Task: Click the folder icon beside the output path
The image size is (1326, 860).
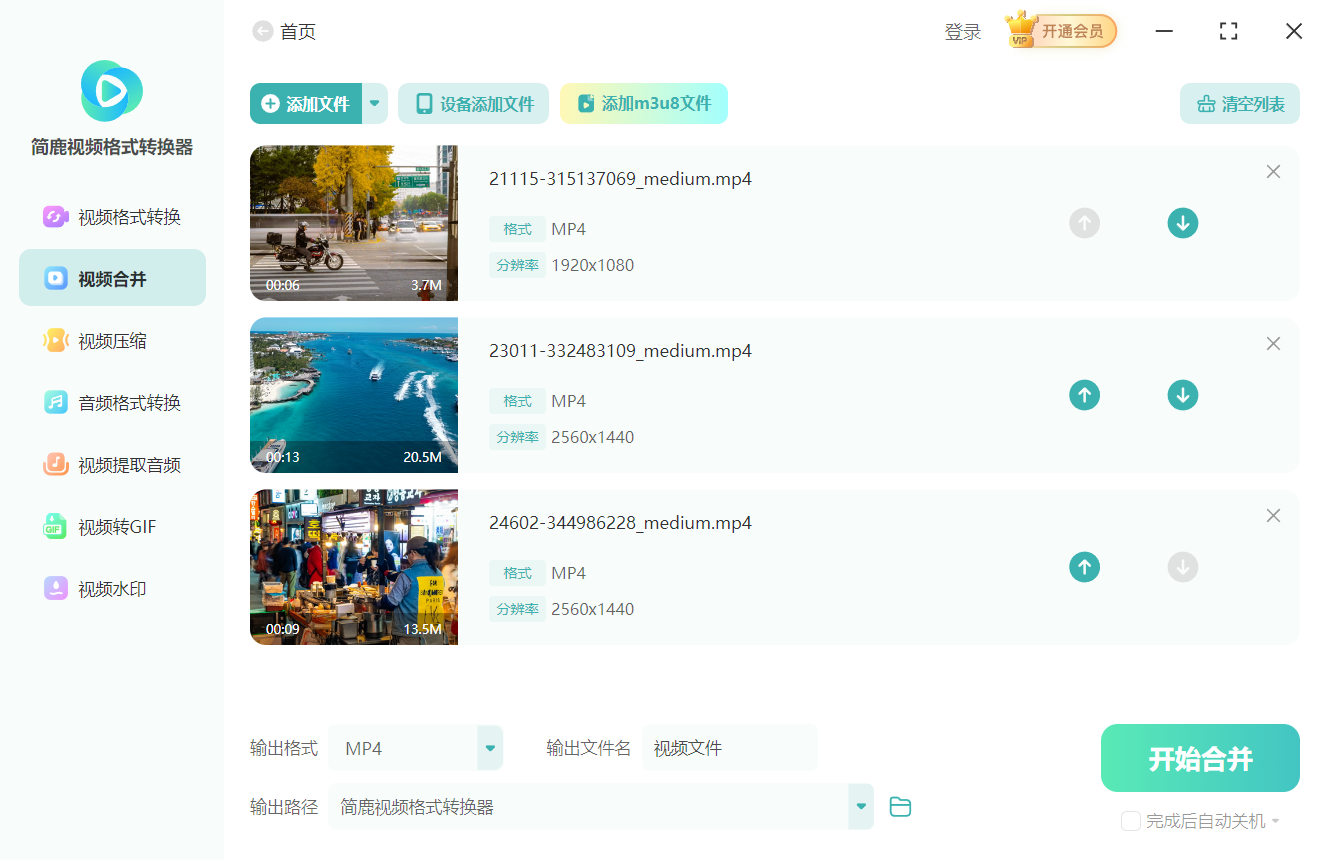Action: pos(899,806)
